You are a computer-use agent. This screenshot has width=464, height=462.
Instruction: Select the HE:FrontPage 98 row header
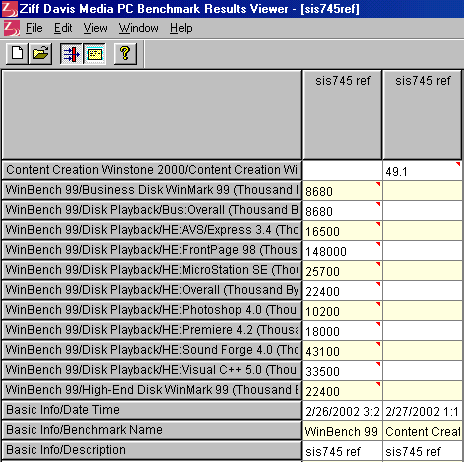pos(152,250)
